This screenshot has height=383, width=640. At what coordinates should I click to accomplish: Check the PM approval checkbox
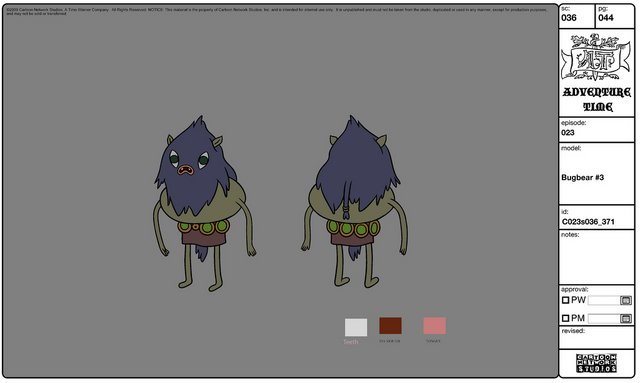pyautogui.click(x=565, y=318)
